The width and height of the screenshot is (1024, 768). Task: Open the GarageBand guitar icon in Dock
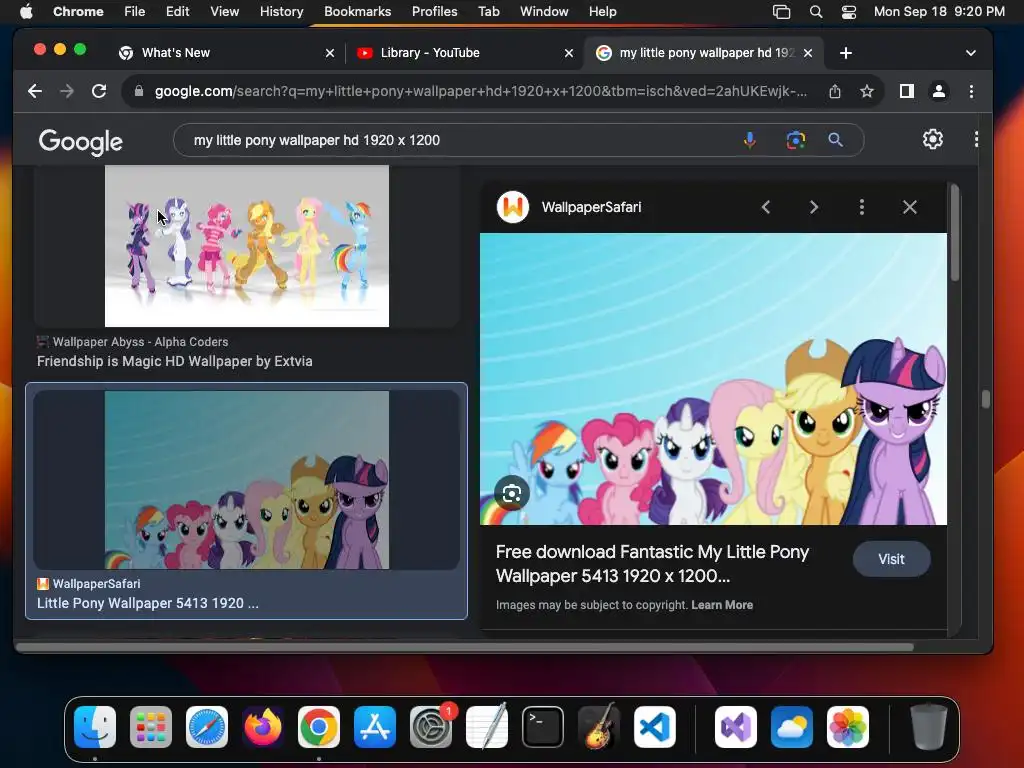click(x=599, y=727)
